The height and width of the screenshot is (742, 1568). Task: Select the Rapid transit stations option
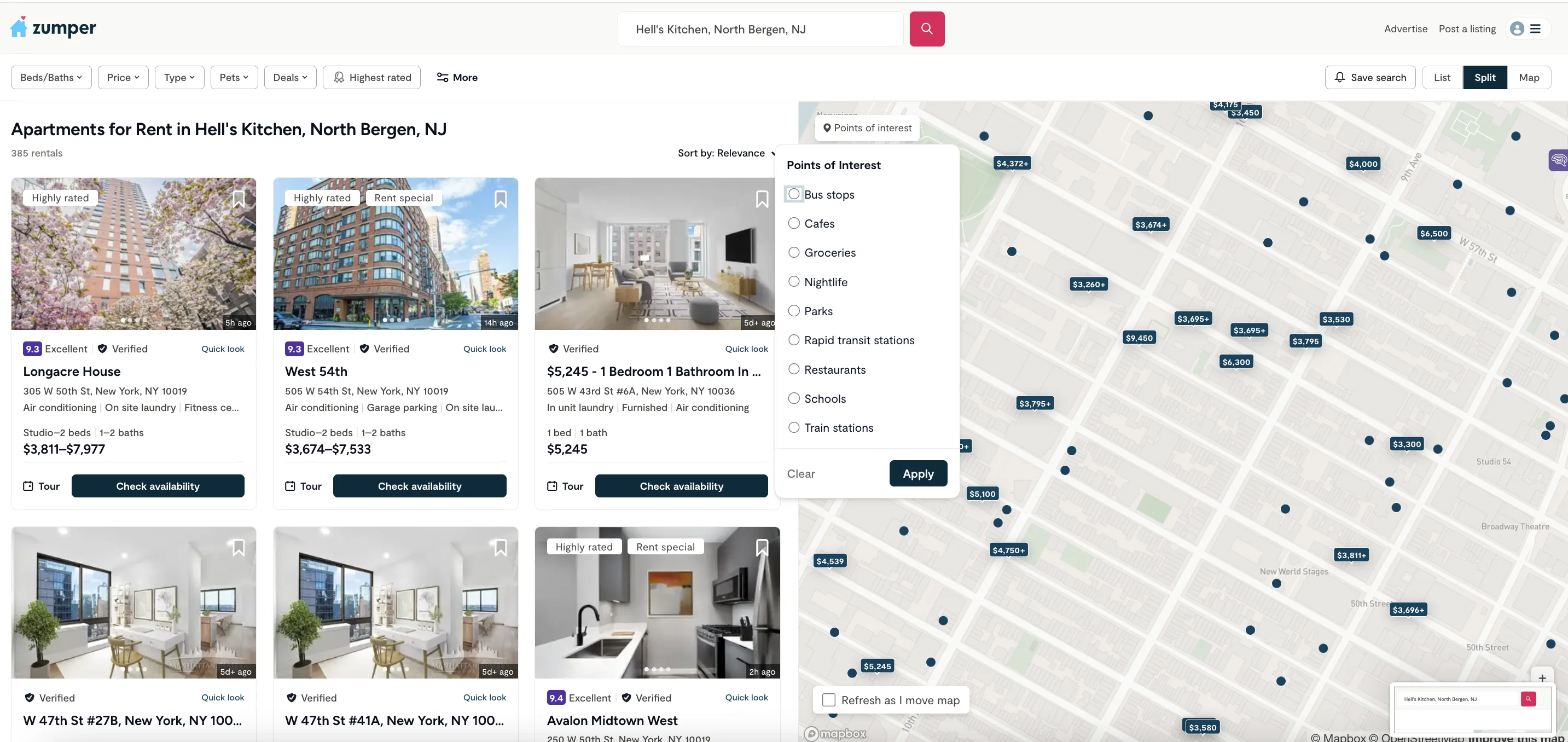coord(794,340)
